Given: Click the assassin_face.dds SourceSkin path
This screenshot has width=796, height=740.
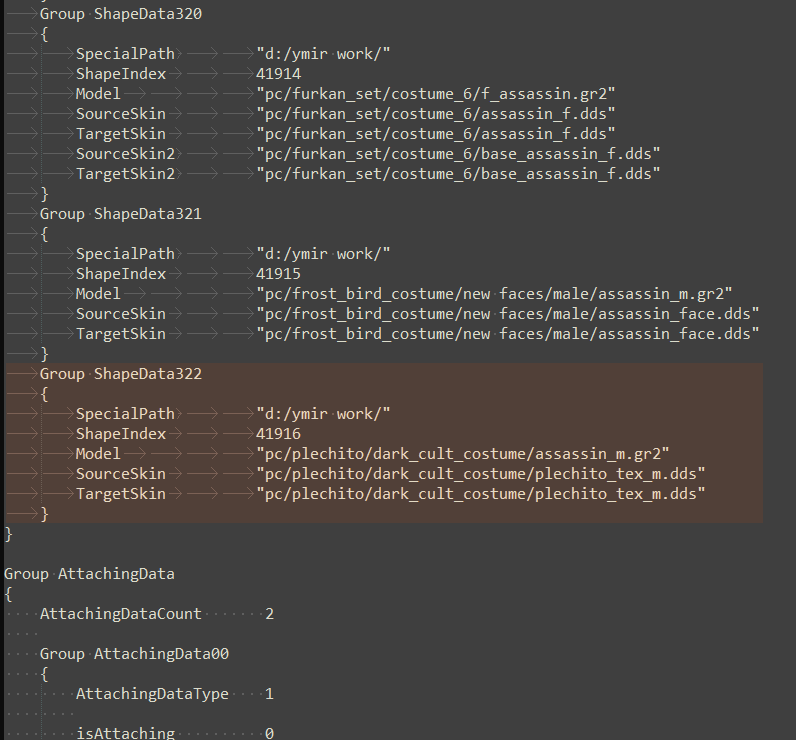Looking at the screenshot, I should point(508,314).
